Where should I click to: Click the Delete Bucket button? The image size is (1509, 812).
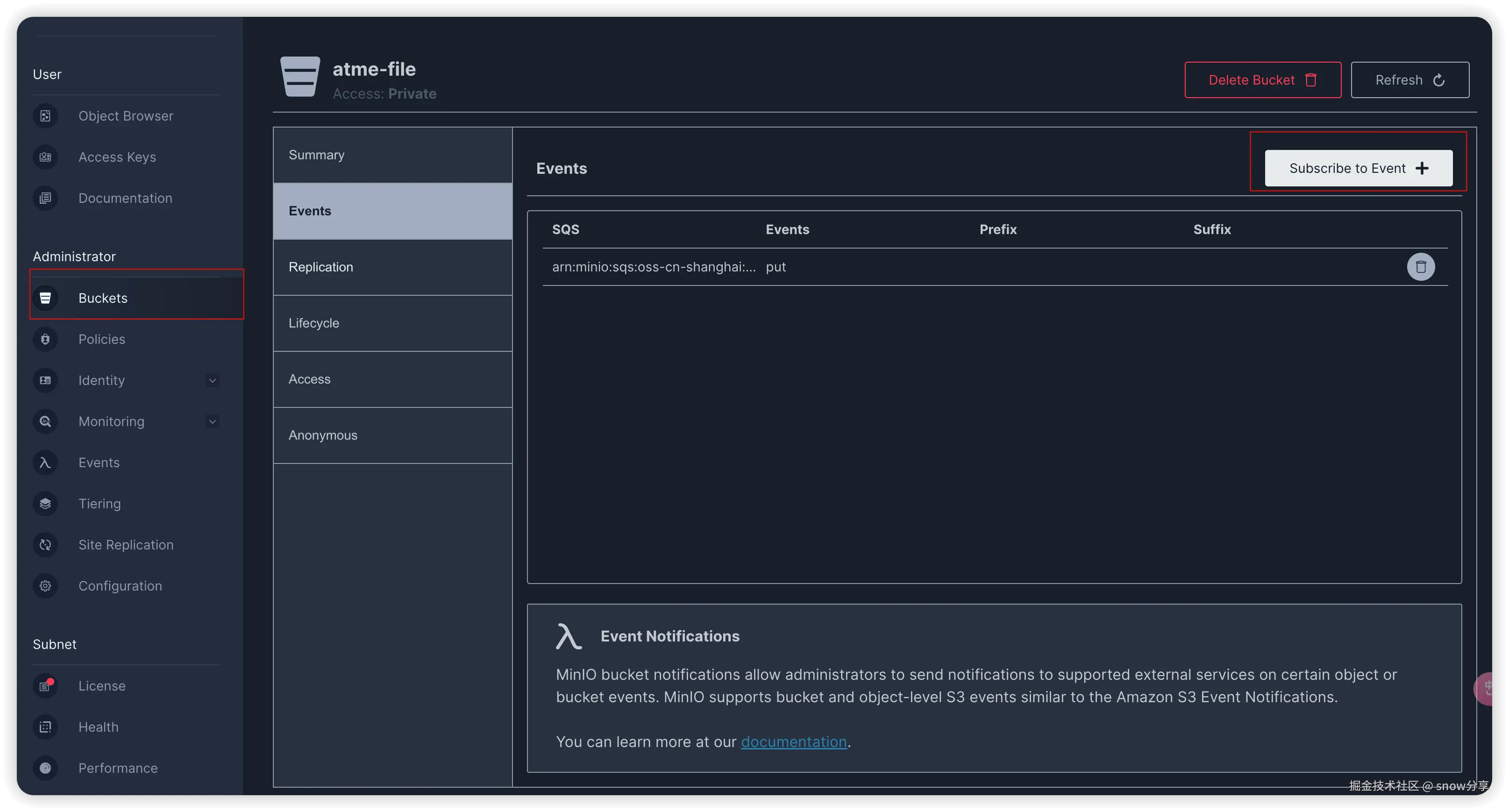[x=1262, y=80]
